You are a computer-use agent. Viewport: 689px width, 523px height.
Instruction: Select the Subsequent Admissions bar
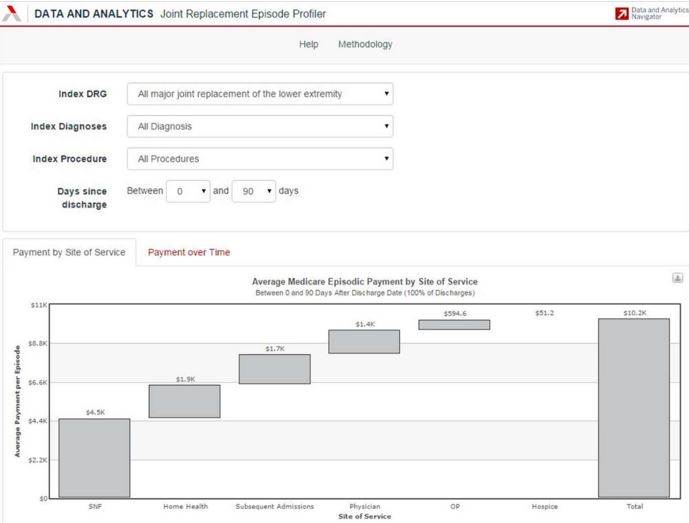click(x=274, y=369)
